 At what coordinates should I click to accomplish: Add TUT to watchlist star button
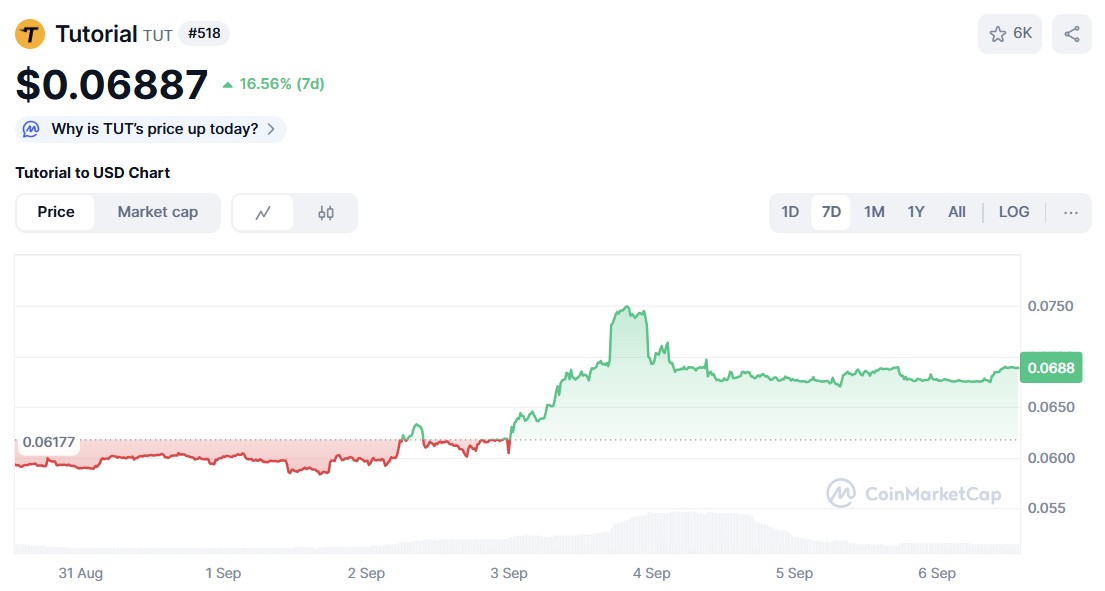coord(1009,34)
